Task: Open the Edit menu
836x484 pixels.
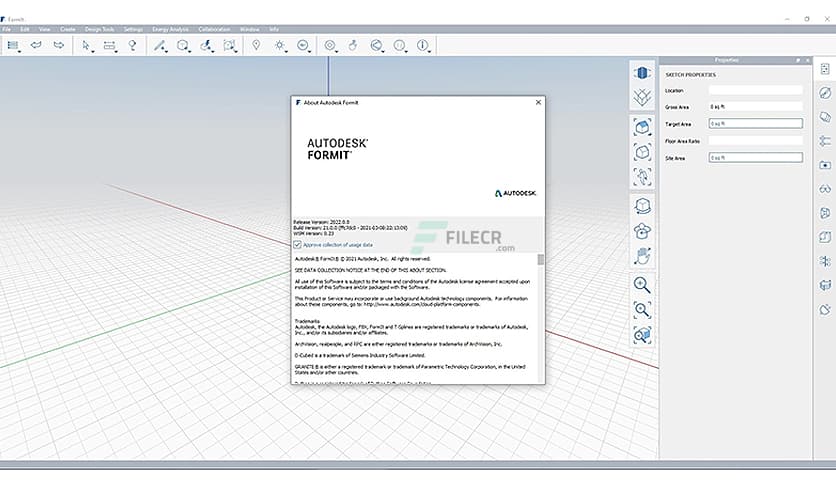Action: pyautogui.click(x=25, y=29)
